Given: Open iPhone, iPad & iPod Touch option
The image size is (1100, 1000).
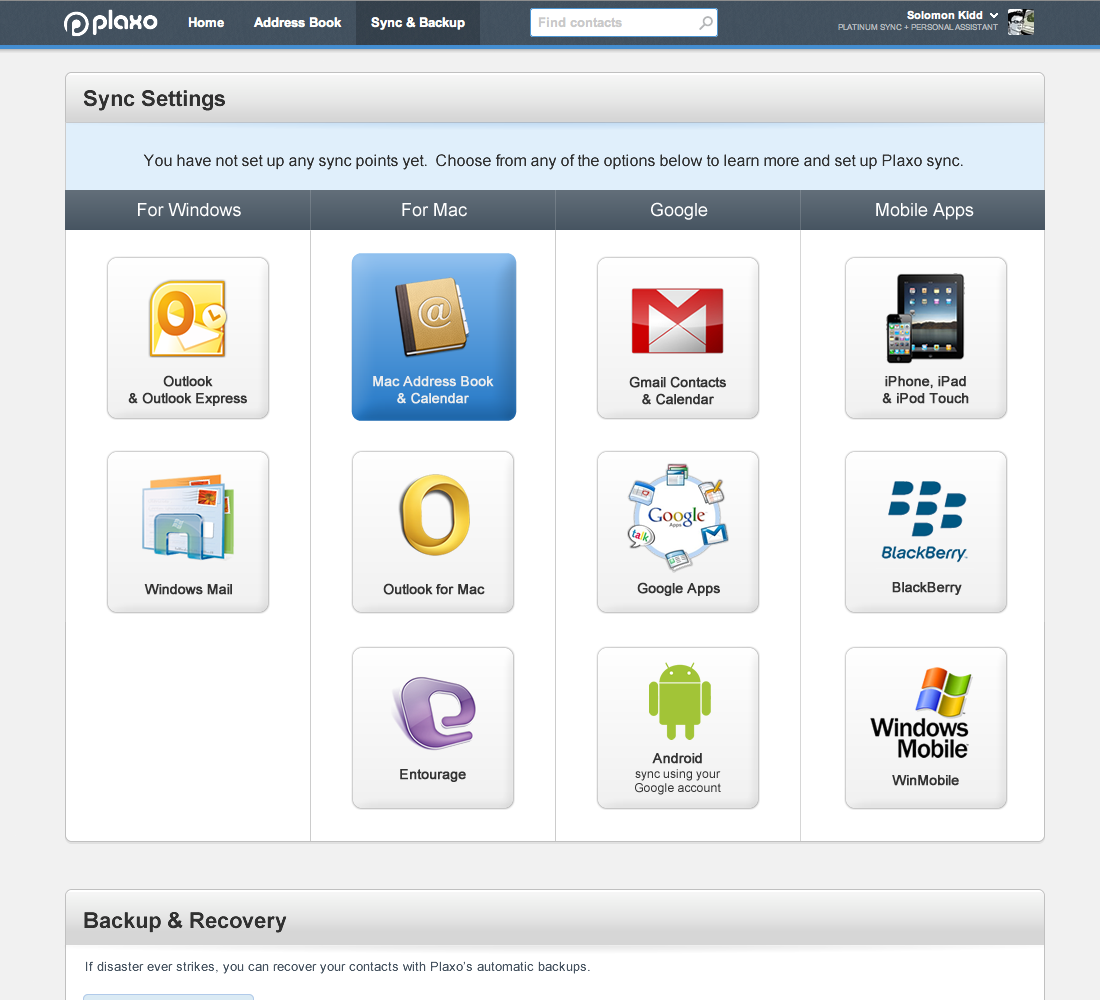Looking at the screenshot, I should point(925,338).
